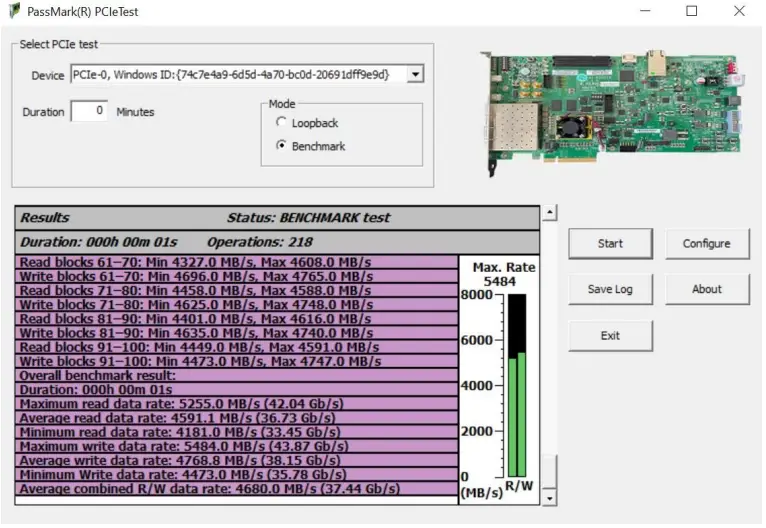Select the 'Read blocks 91–100' result row

[x=236, y=347]
